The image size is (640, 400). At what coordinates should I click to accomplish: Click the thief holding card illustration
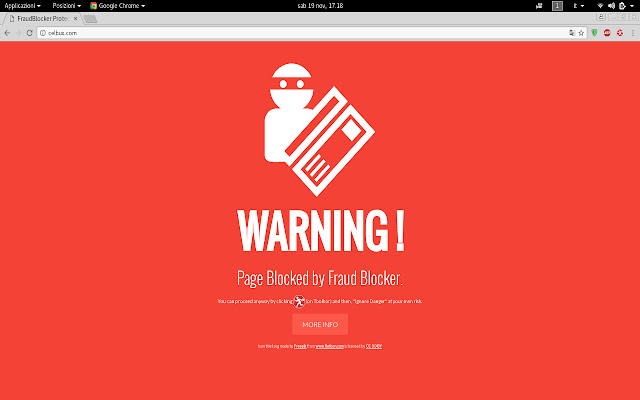pos(320,129)
